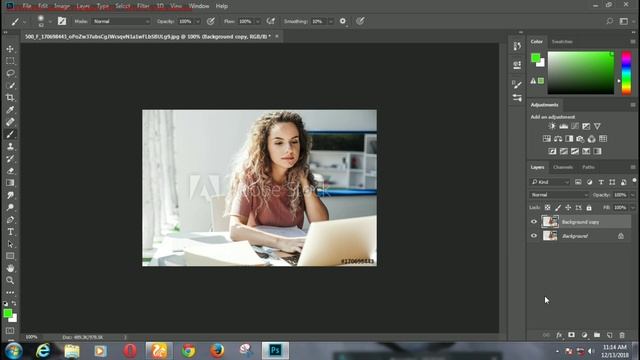Screen dimensions: 640x360
Task: Switch to the Swatches tab
Action: click(x=562, y=42)
